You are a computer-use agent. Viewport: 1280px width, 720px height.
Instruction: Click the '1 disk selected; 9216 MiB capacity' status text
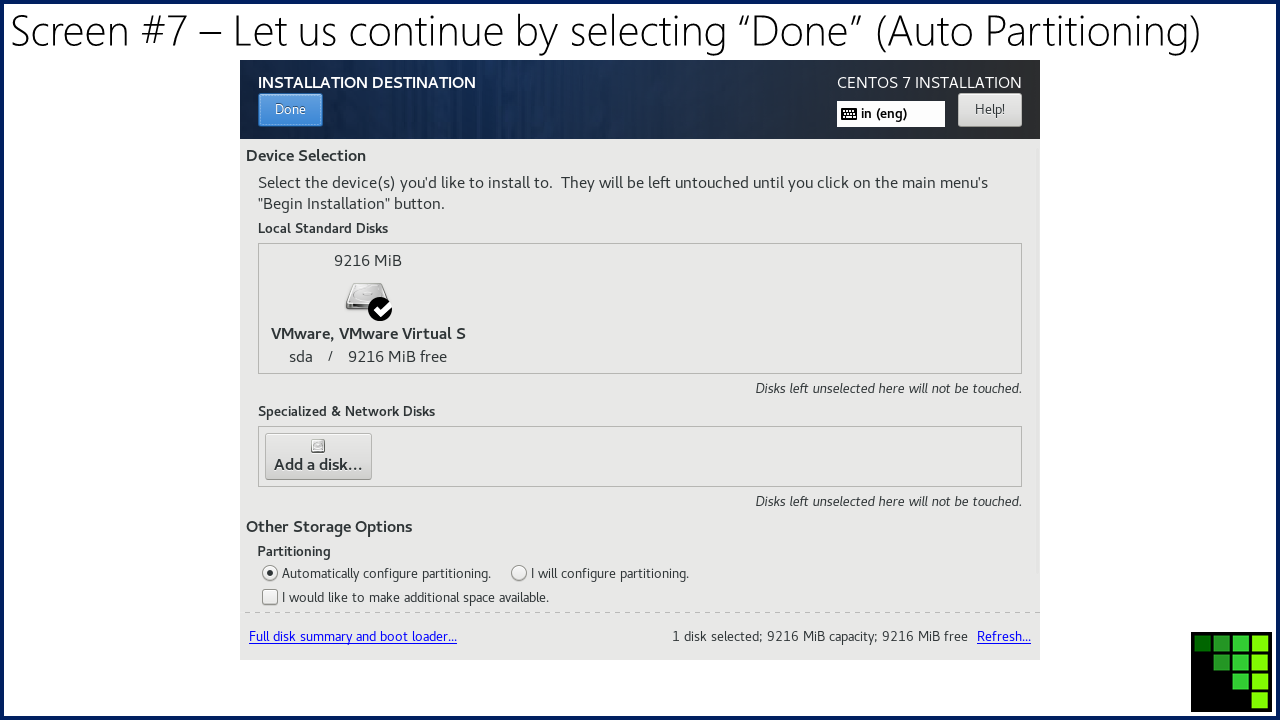[775, 637]
